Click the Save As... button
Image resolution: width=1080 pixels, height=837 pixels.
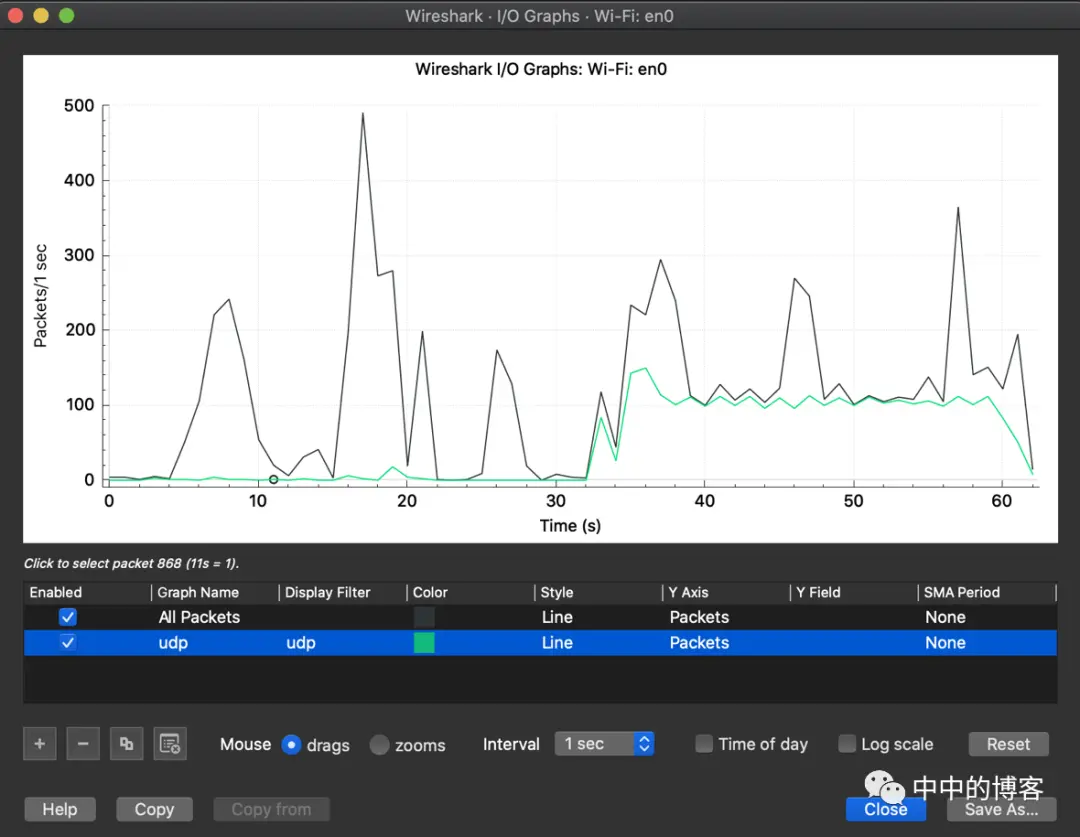click(1001, 809)
